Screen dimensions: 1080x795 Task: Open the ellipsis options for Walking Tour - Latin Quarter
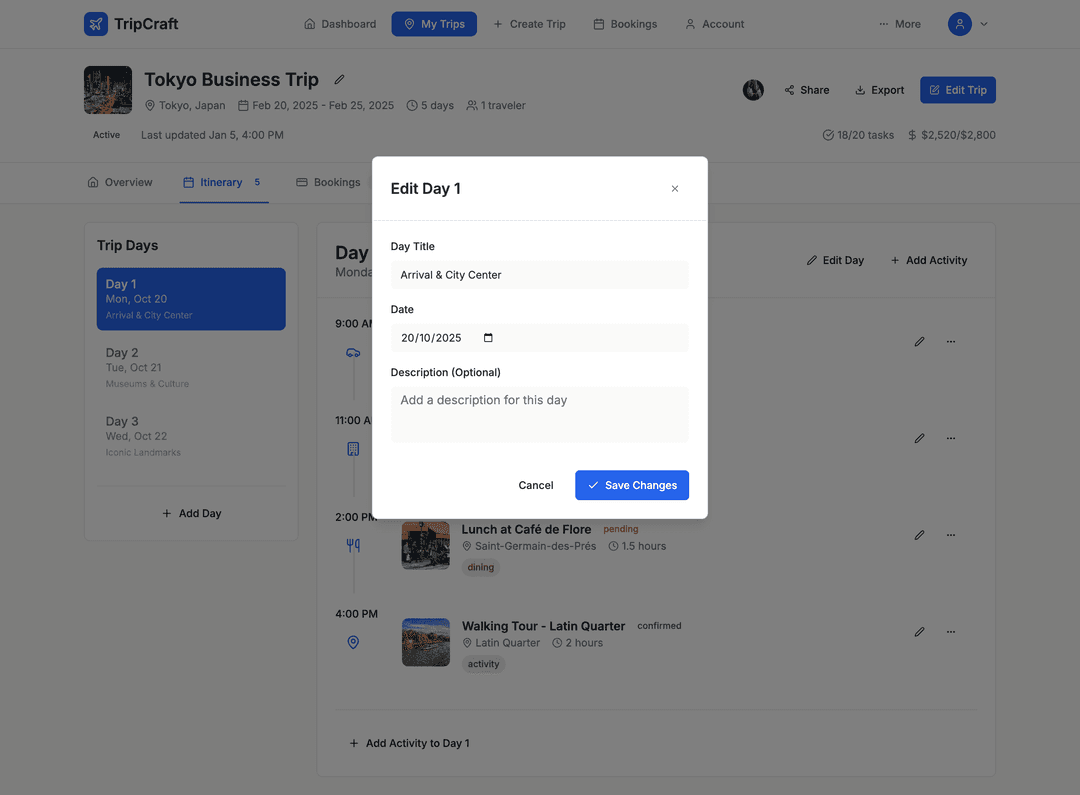951,631
